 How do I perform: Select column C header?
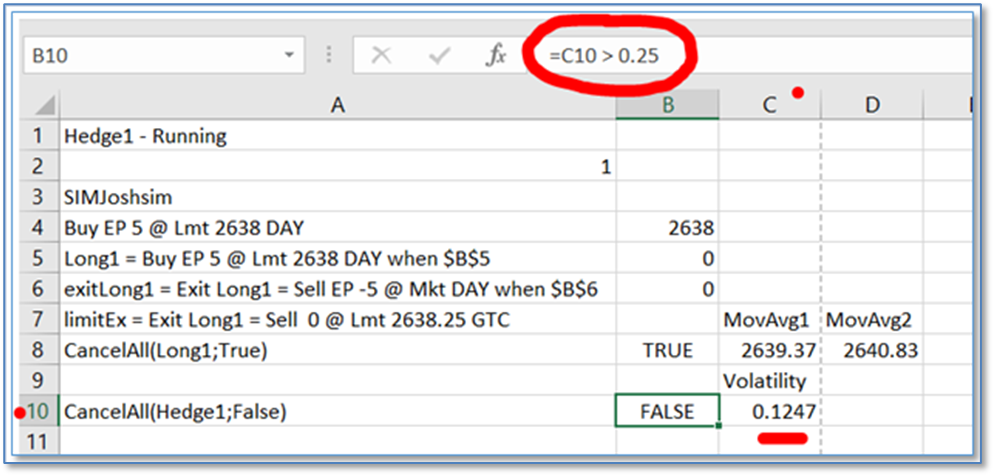[x=768, y=105]
